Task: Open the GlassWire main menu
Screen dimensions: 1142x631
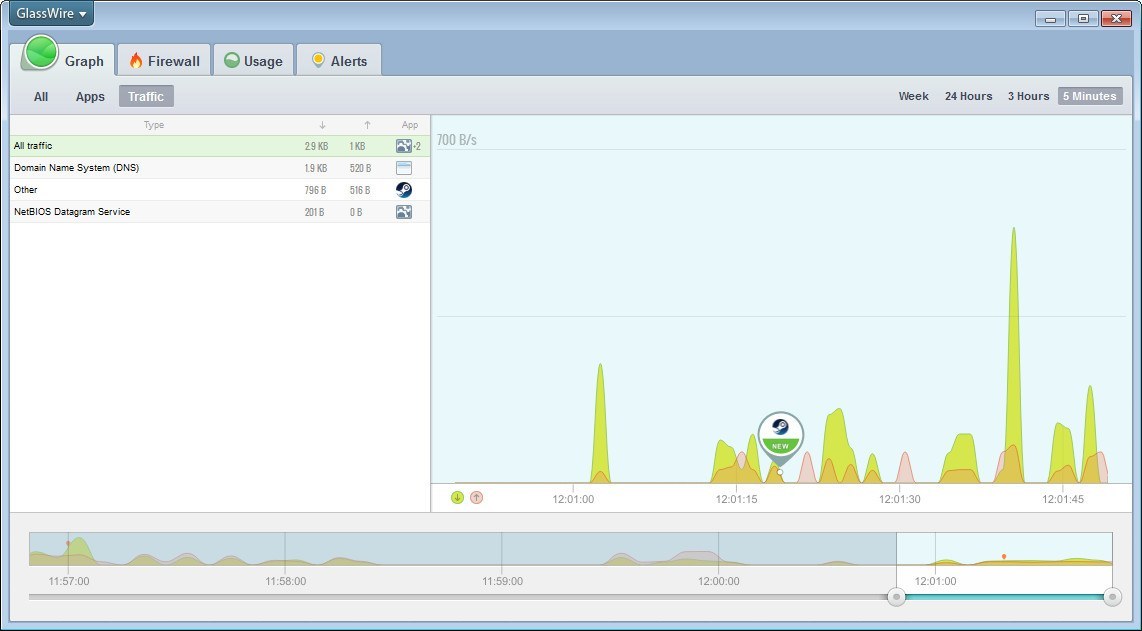Action: 49,13
